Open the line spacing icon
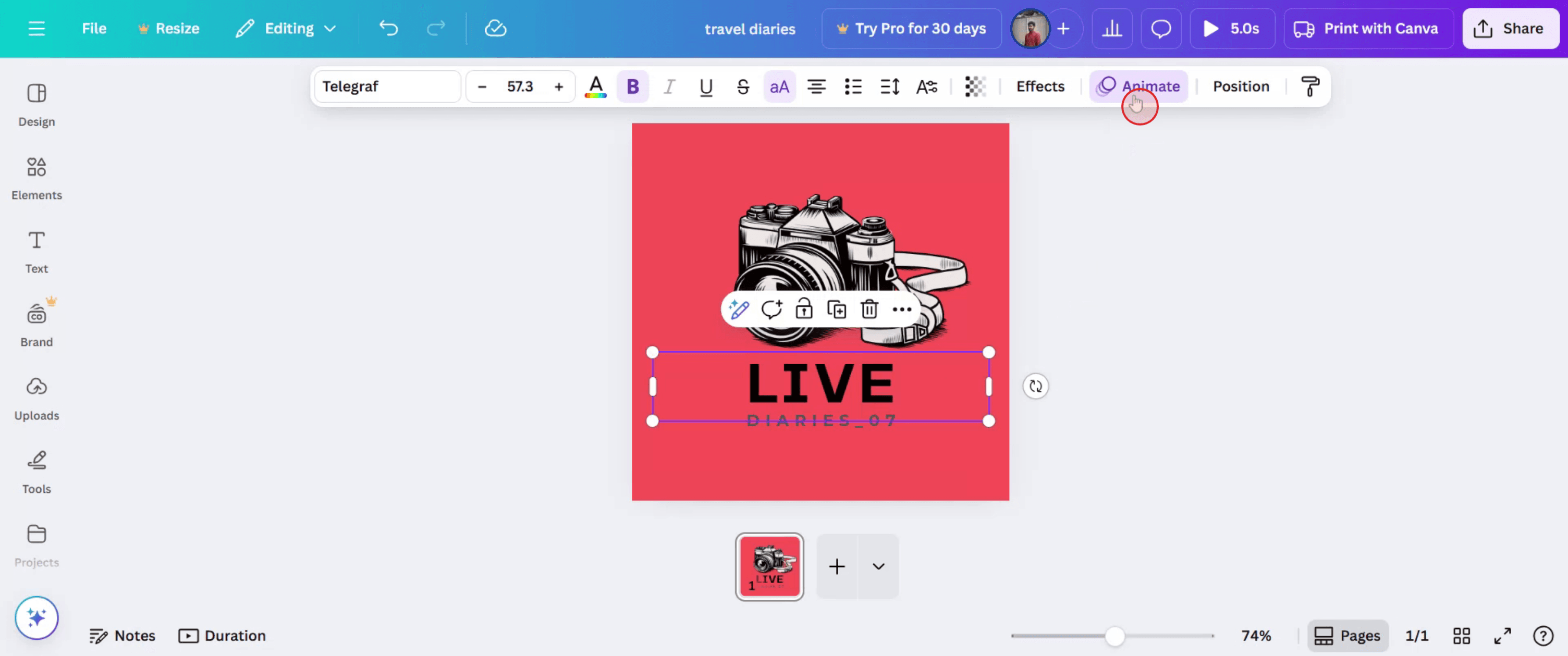 pyautogui.click(x=889, y=86)
